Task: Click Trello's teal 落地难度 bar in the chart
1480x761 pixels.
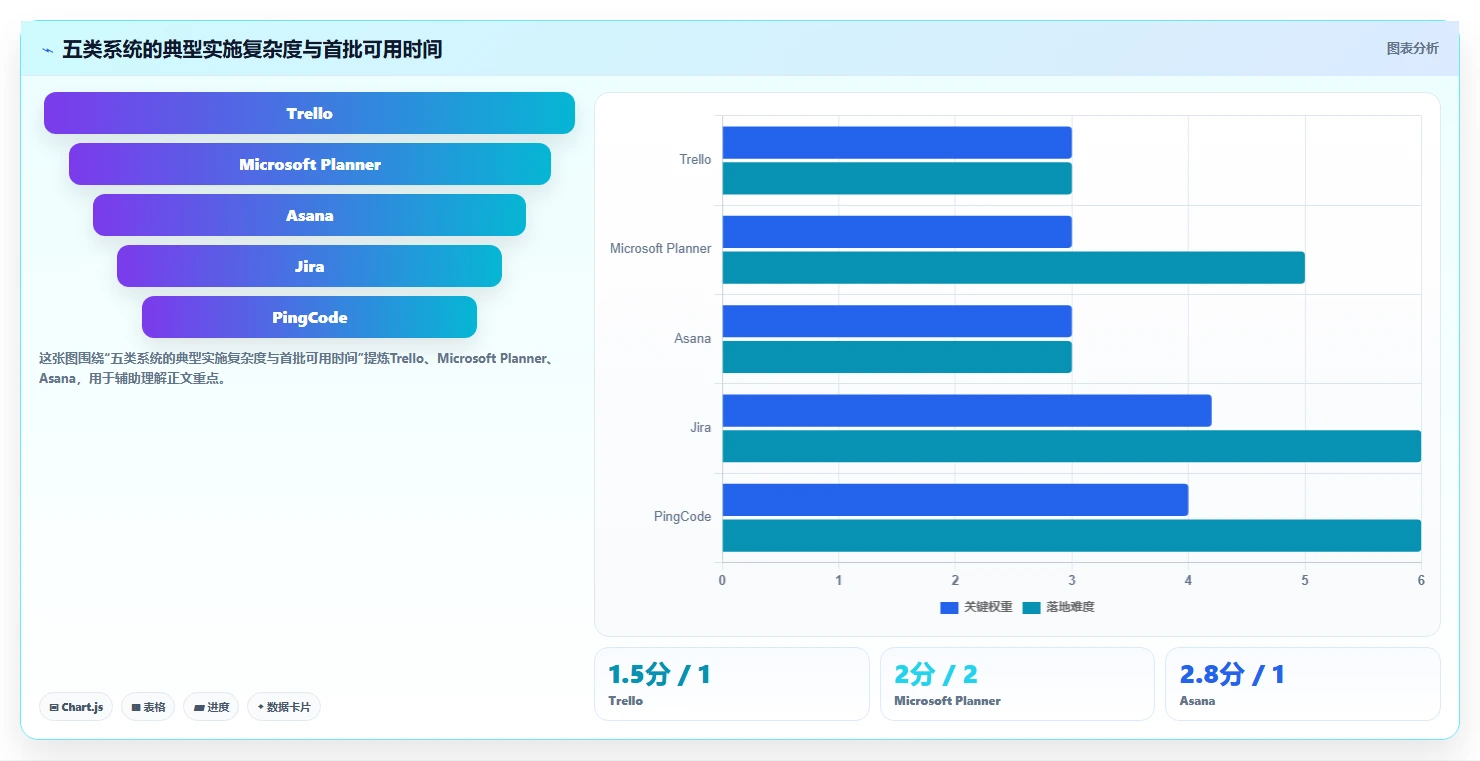Action: click(897, 178)
